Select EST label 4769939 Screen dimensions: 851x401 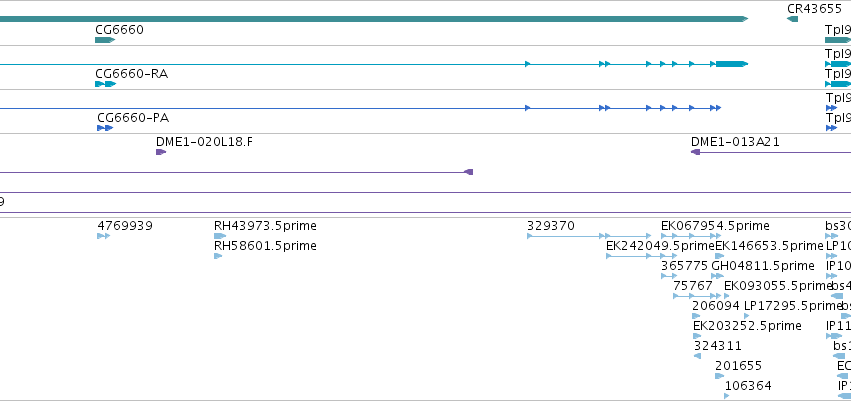(x=125, y=226)
